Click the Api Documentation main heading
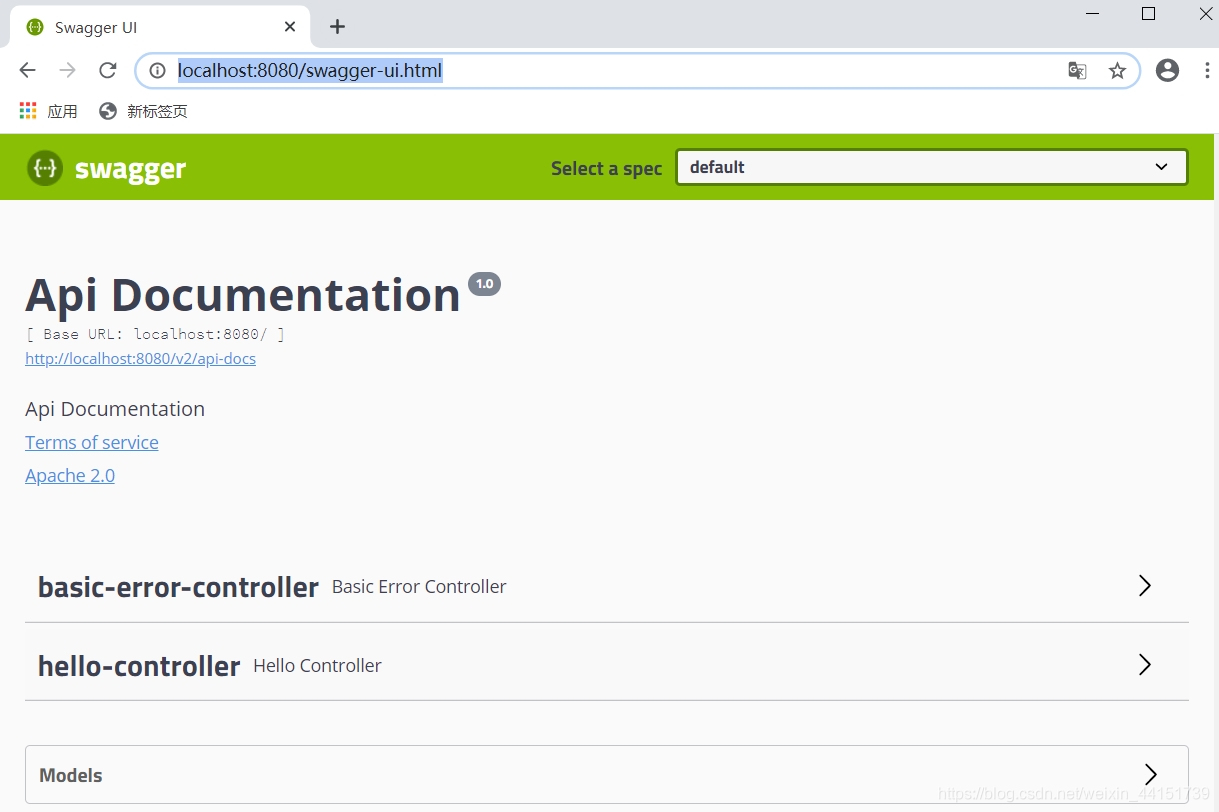1219x812 pixels. tap(243, 294)
